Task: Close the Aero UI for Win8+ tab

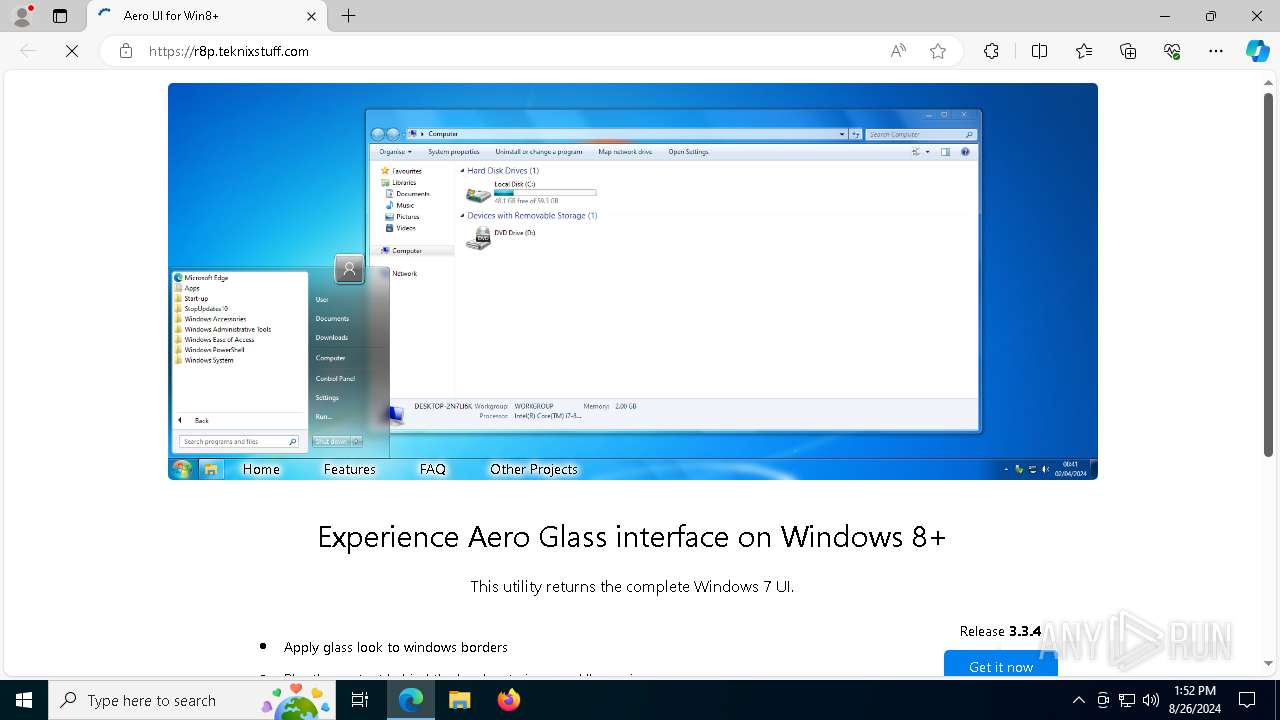Action: pyautogui.click(x=311, y=16)
